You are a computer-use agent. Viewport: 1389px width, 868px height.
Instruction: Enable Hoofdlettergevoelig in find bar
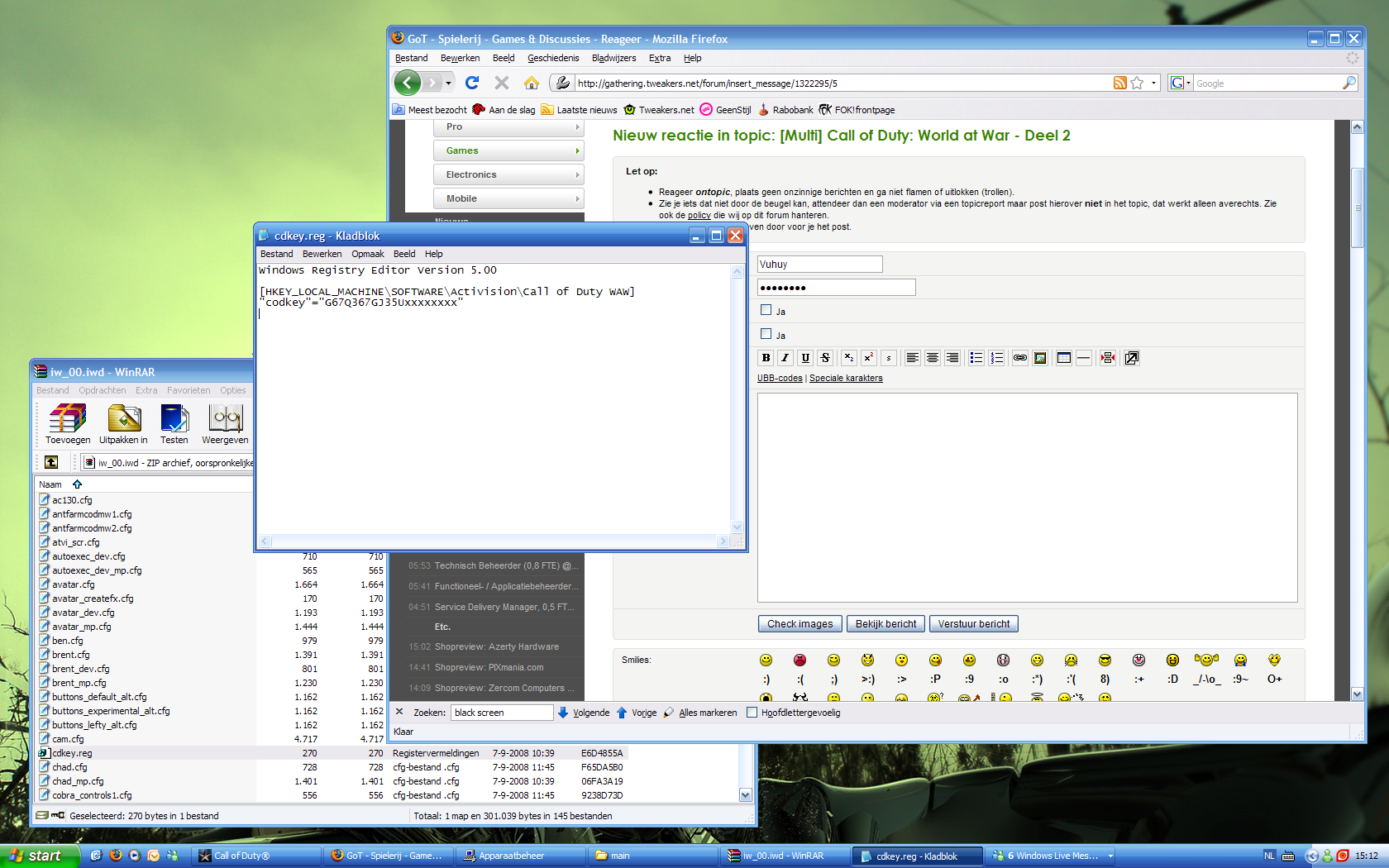[x=752, y=713]
